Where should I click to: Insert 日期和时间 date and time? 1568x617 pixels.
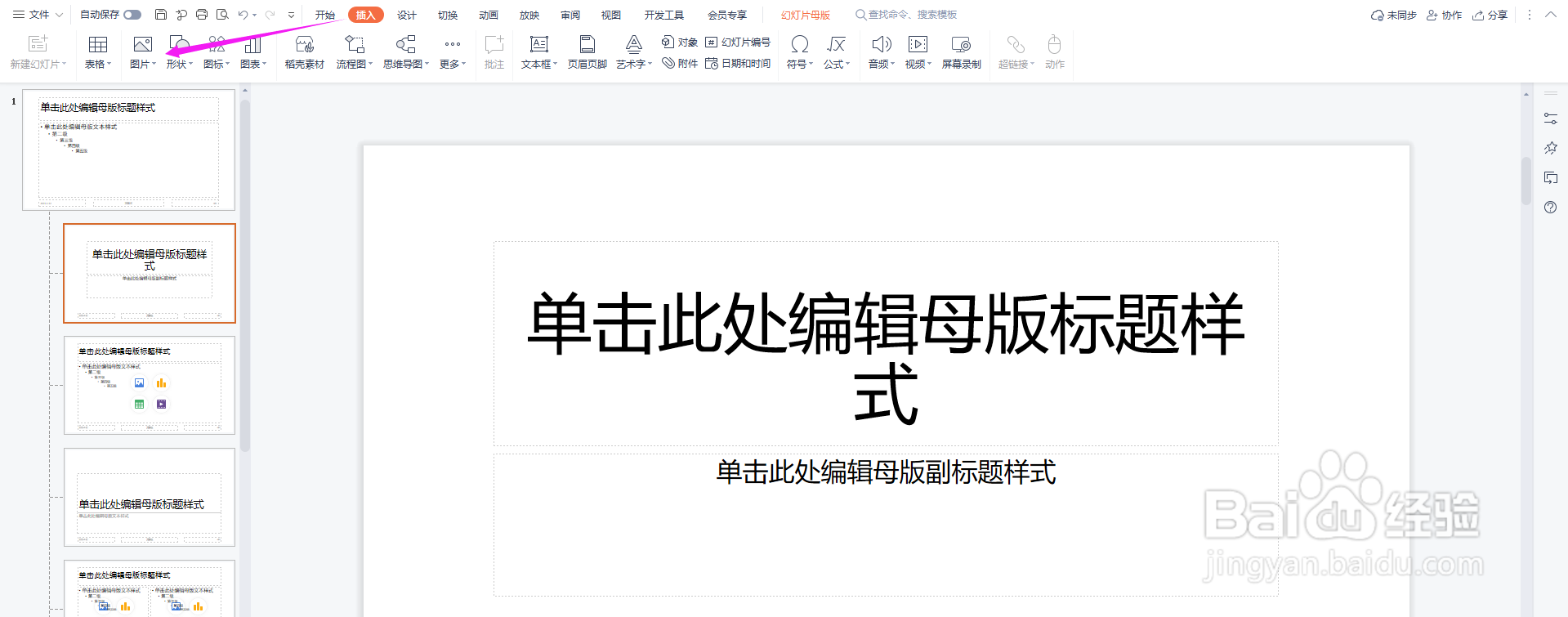[x=738, y=63]
